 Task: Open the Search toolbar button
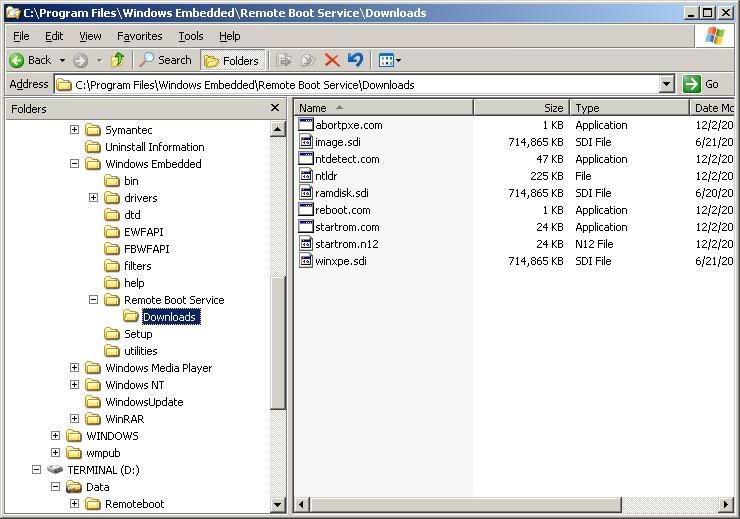(166, 60)
